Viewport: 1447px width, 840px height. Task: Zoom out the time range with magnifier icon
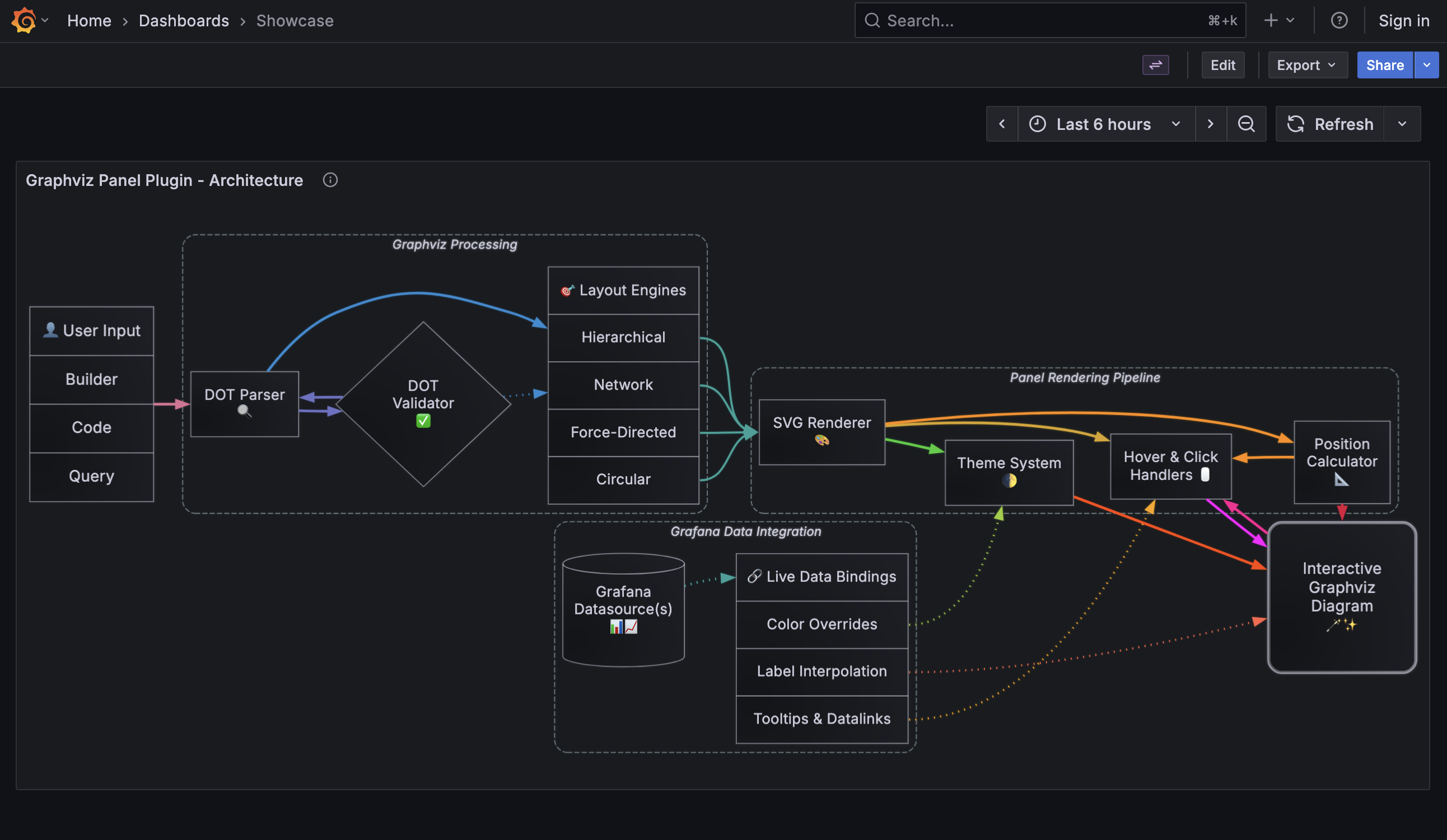coord(1247,123)
